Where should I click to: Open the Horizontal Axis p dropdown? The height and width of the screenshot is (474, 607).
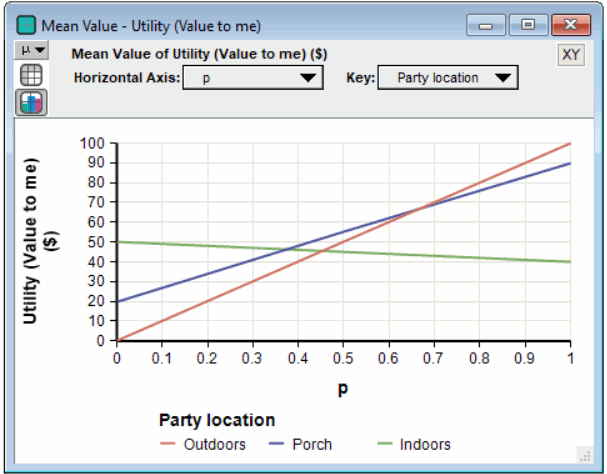[x=253, y=78]
